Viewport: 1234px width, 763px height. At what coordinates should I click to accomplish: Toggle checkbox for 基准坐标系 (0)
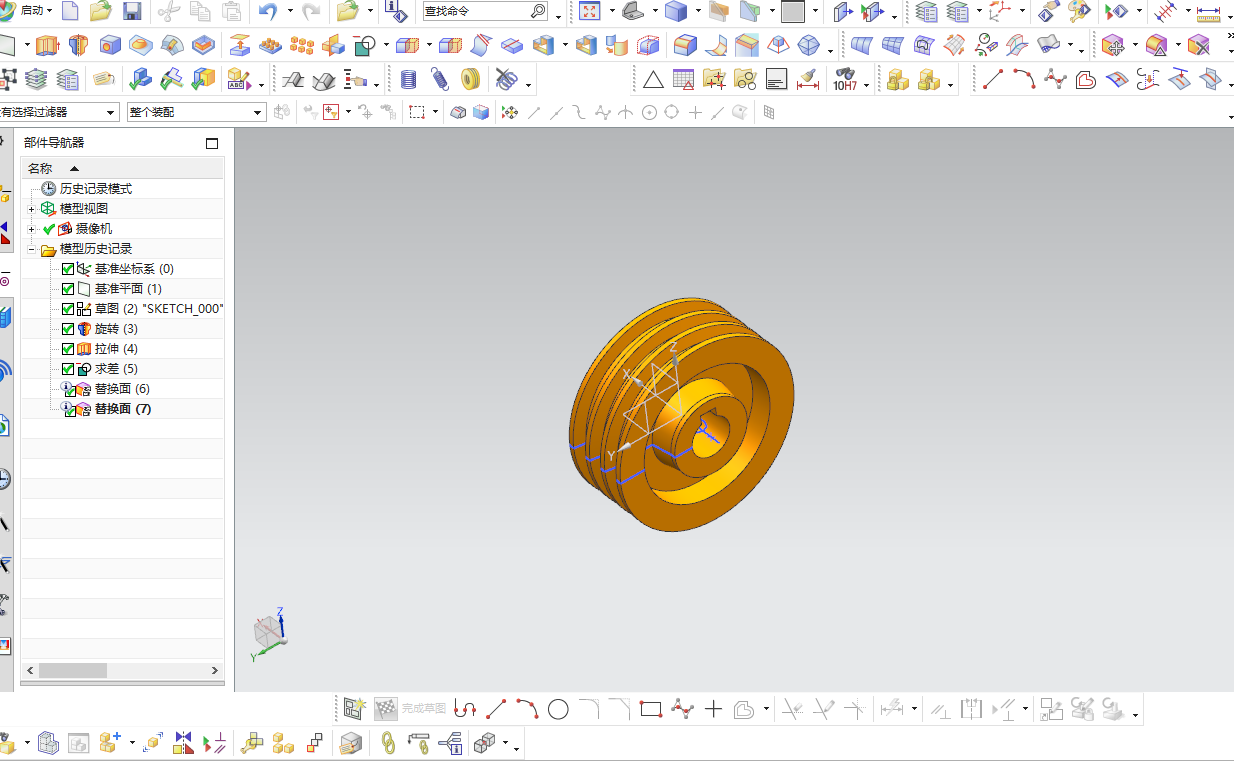tap(68, 269)
